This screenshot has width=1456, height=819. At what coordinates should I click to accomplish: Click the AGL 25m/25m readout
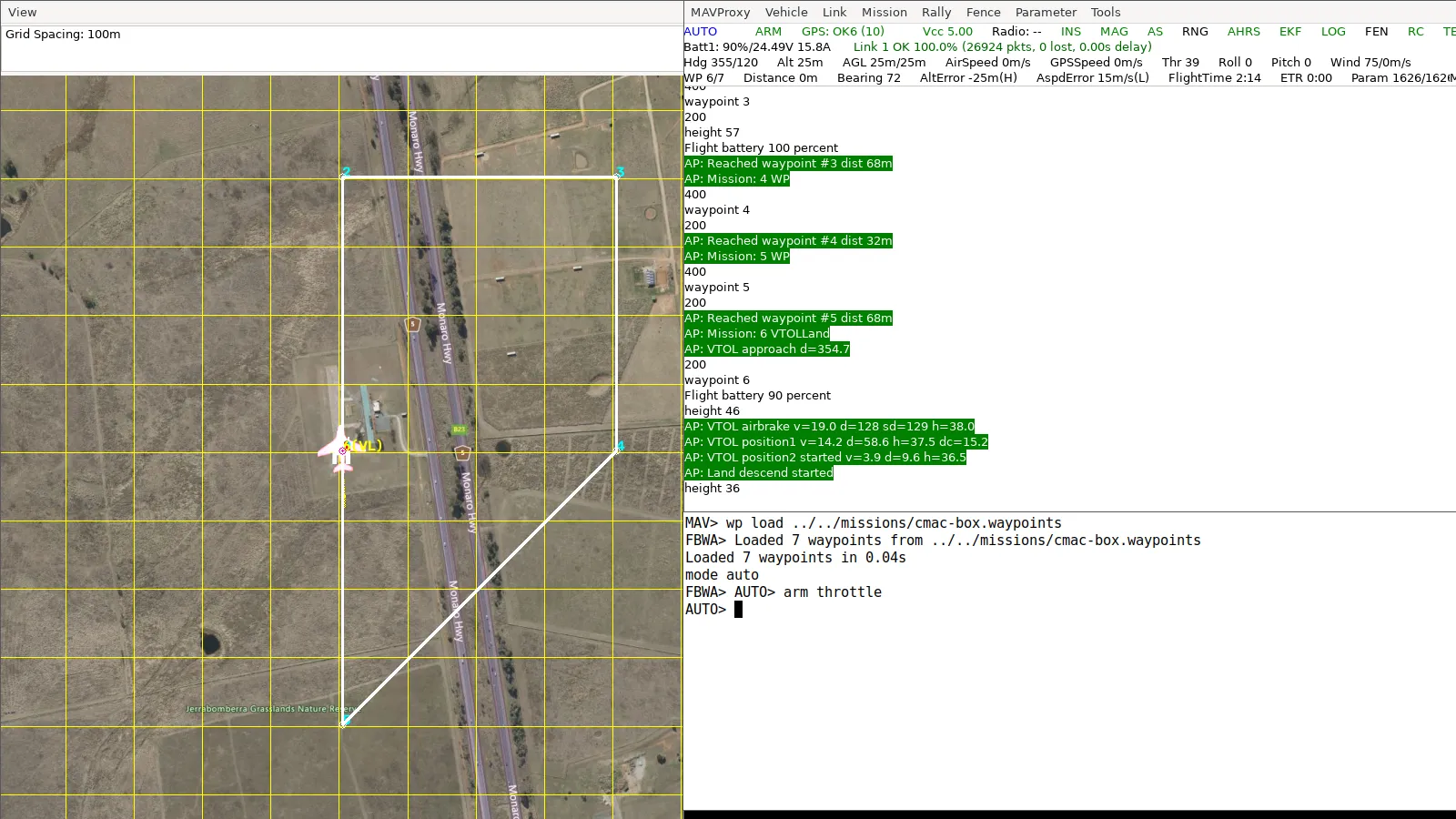tap(884, 62)
